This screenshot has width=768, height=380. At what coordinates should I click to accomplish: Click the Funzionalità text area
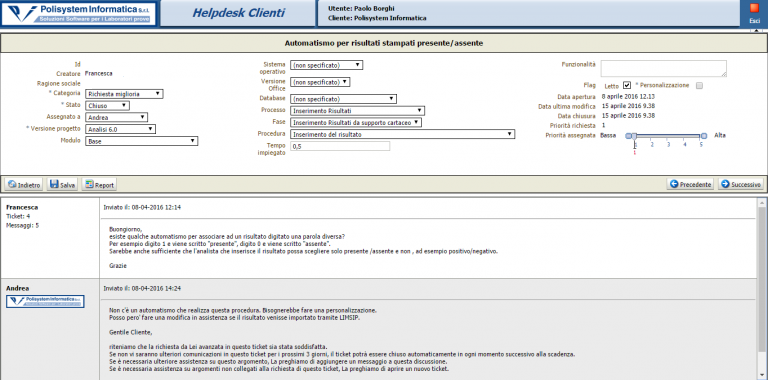[x=664, y=69]
